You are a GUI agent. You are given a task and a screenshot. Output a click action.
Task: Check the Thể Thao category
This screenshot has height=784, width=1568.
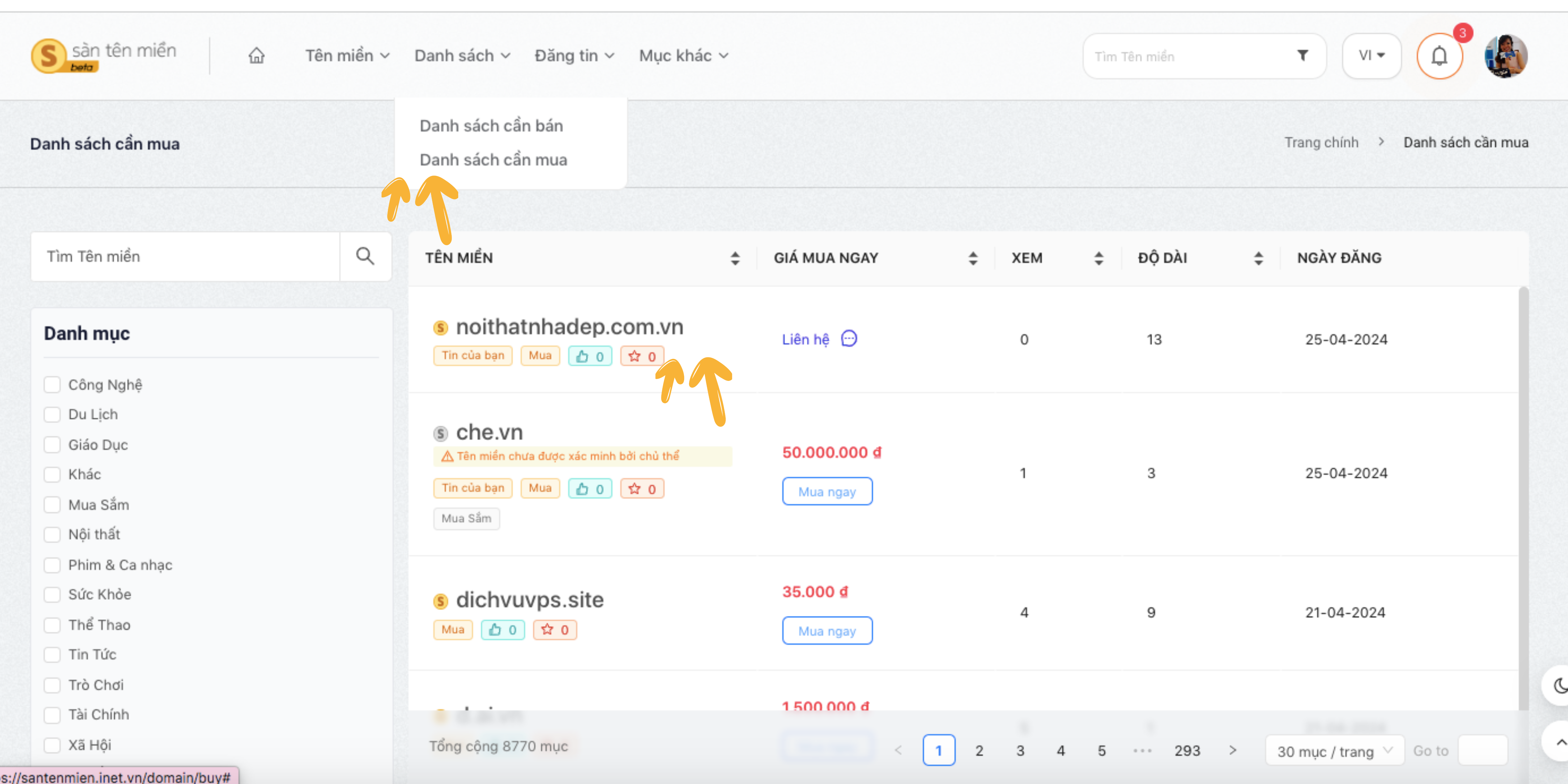click(52, 625)
